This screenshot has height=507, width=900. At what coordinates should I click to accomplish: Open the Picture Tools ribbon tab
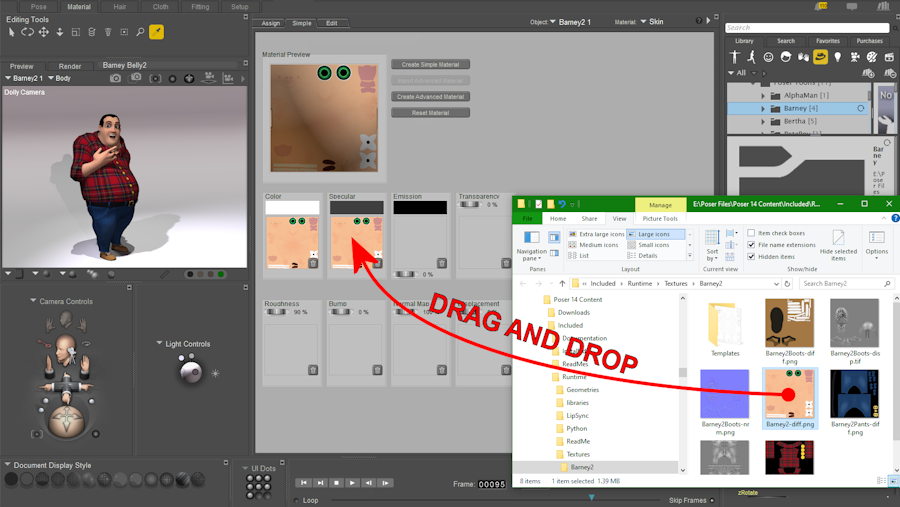pyautogui.click(x=660, y=218)
